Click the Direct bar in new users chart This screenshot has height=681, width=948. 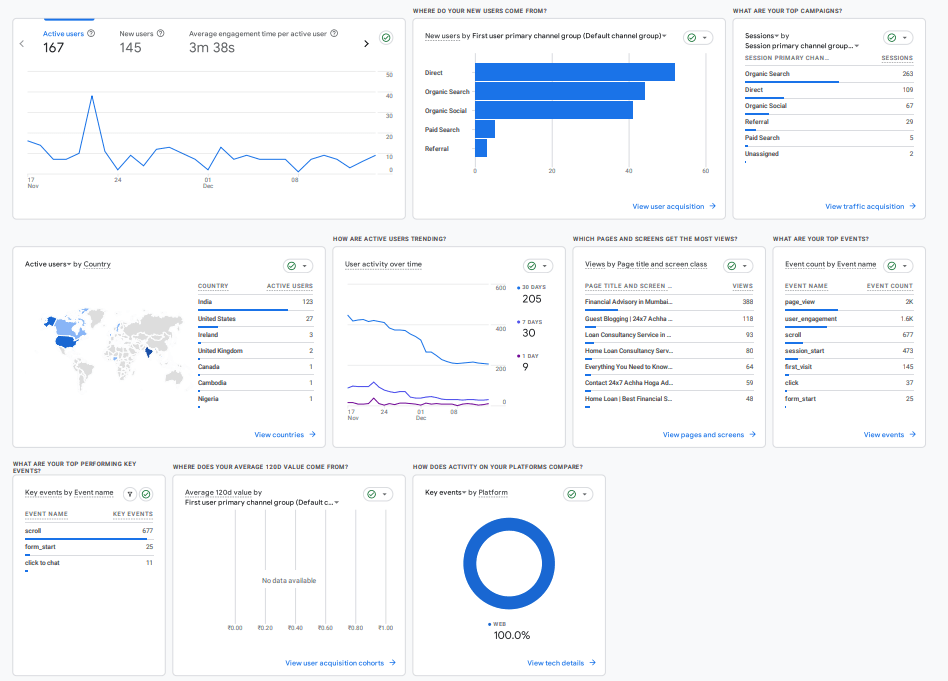(574, 72)
